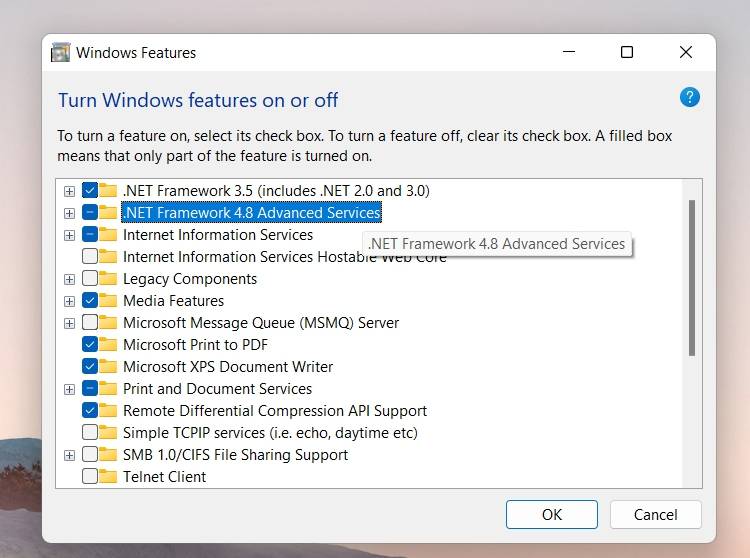Click the Legacy Components folder icon

(108, 279)
